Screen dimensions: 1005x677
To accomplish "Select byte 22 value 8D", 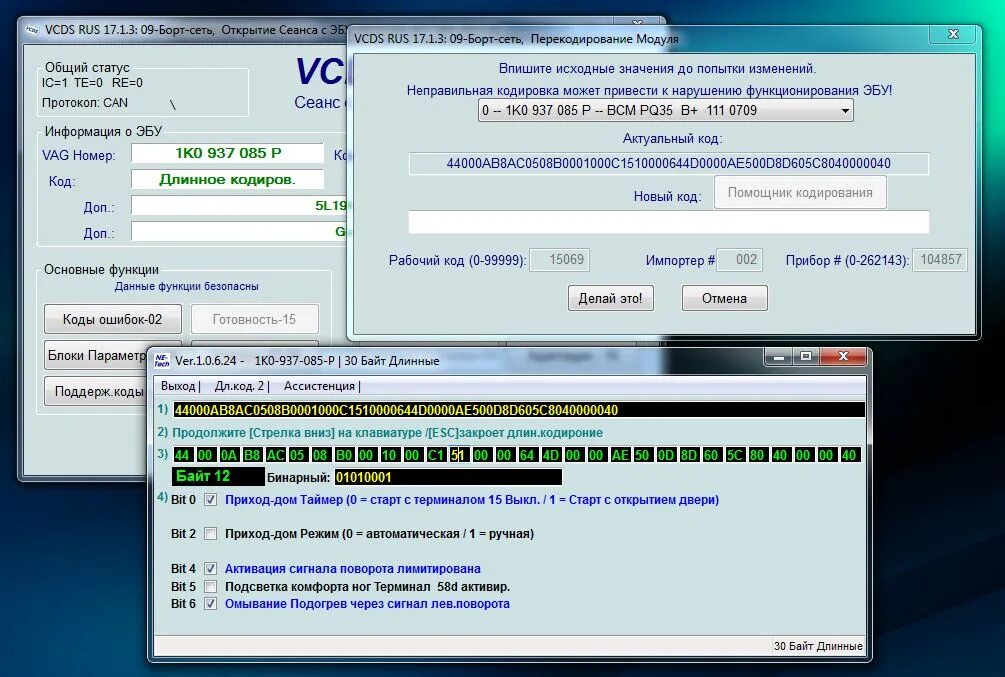I will pos(688,455).
